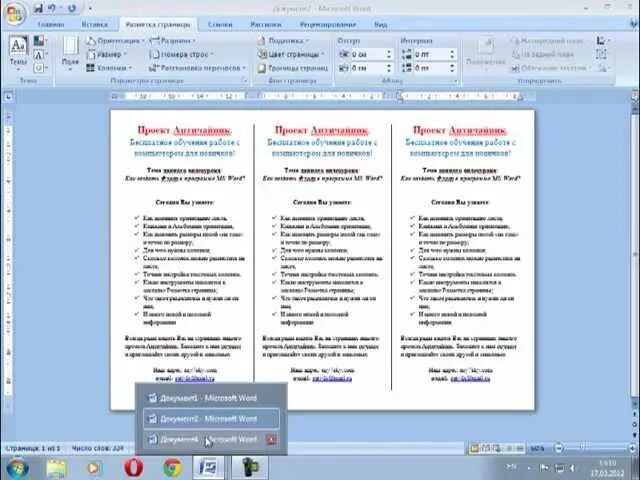The height and width of the screenshot is (480, 640).
Task: Click the Word Help icon at ribbon's right end
Action: pyautogui.click(x=635, y=24)
